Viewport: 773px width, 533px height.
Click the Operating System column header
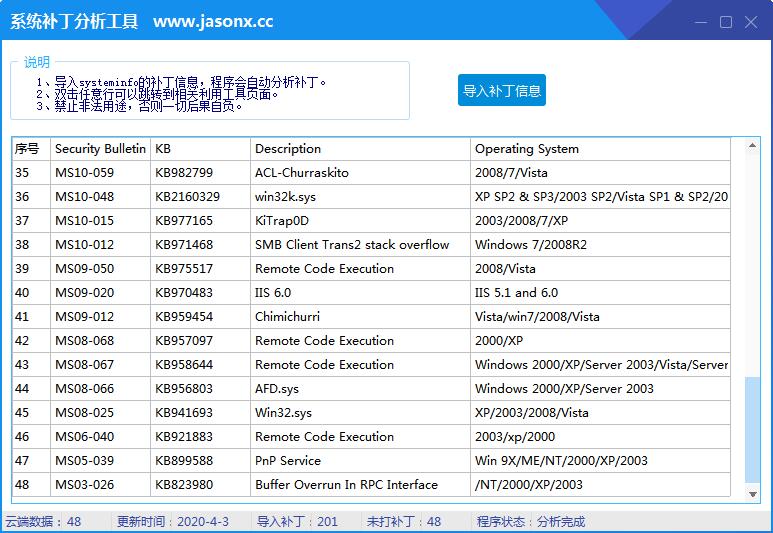click(600, 149)
